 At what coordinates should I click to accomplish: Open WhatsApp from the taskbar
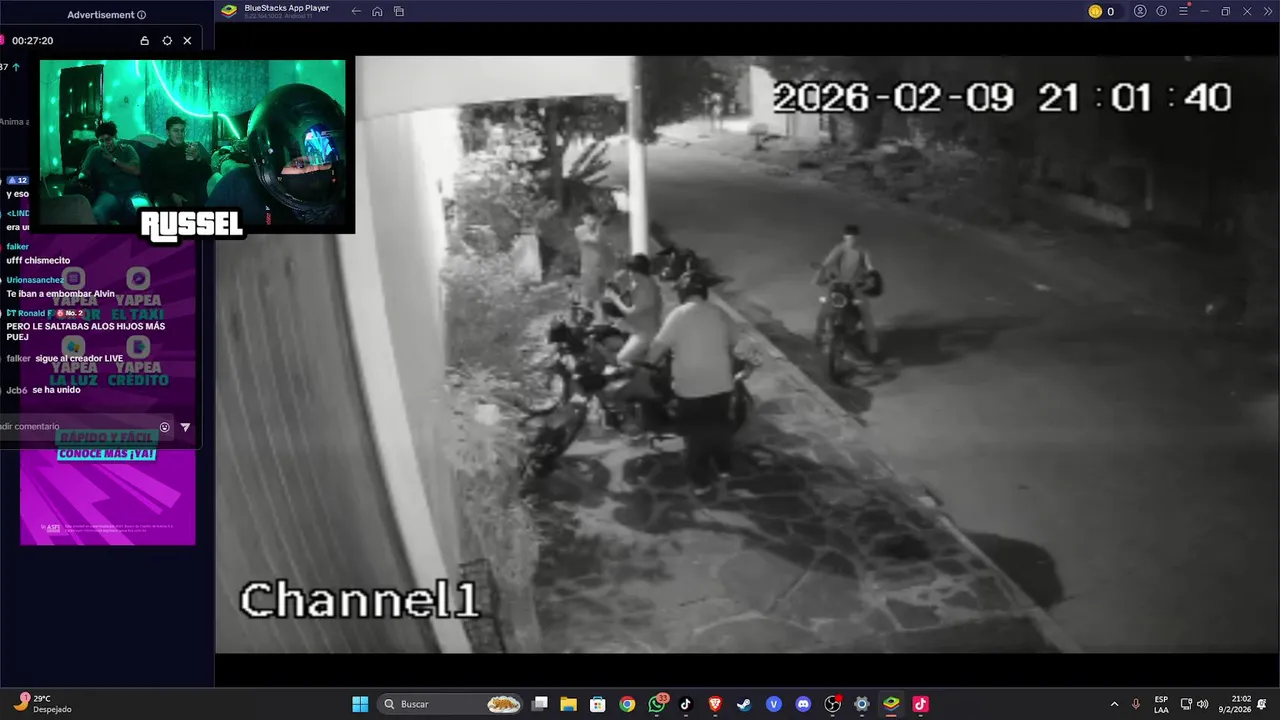tap(657, 704)
